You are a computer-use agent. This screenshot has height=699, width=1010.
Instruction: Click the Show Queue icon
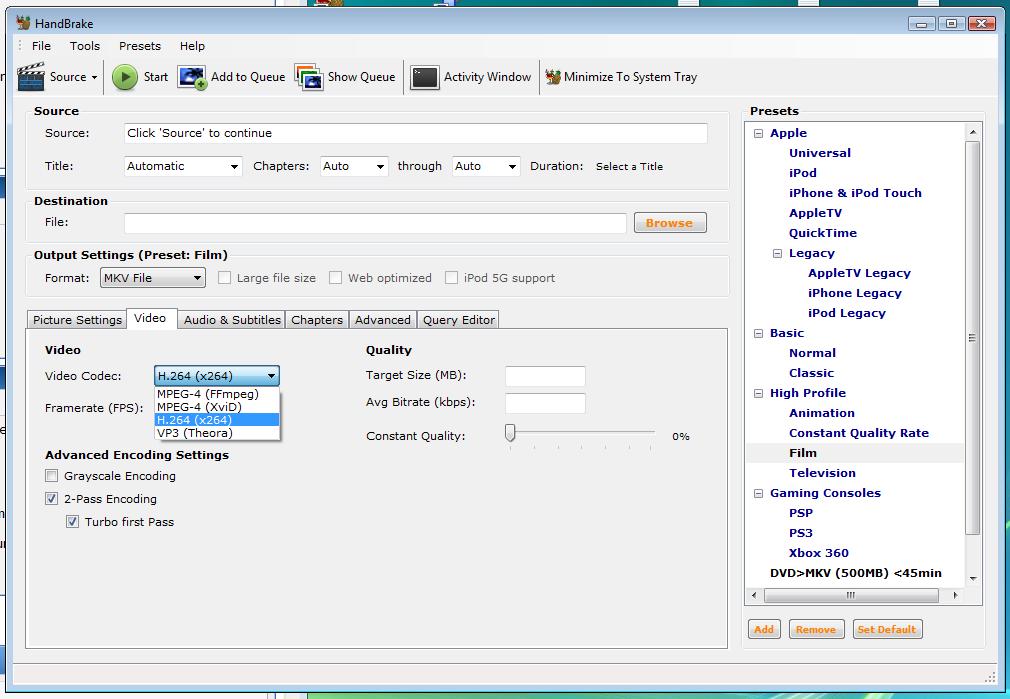point(309,77)
